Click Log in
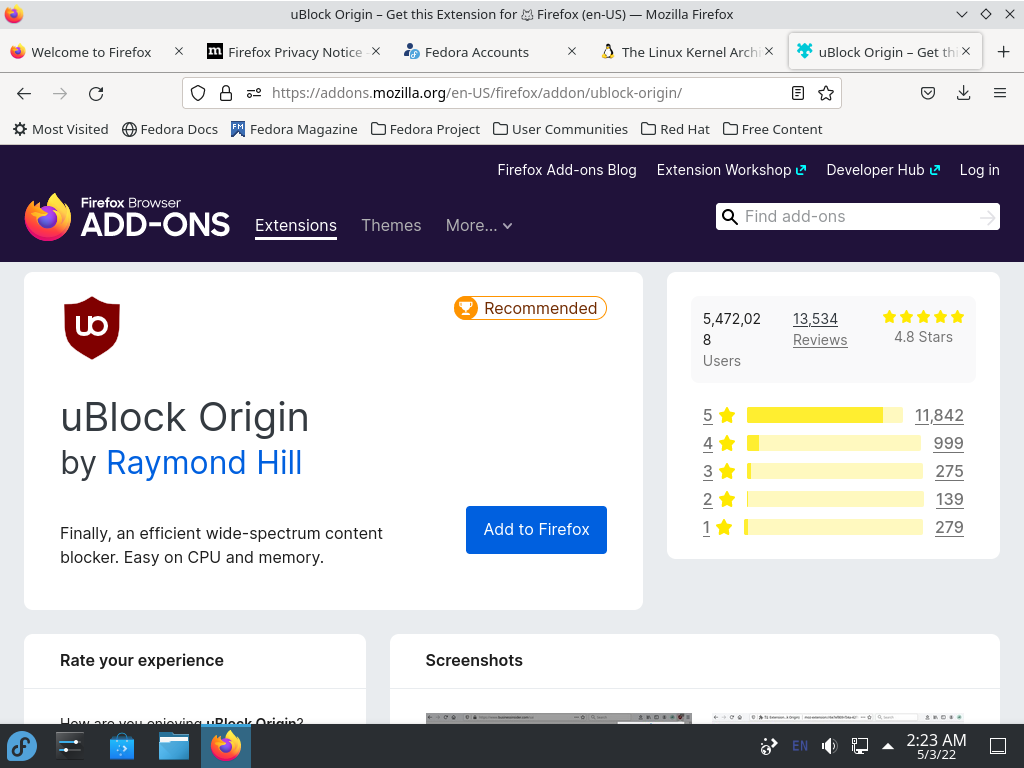The image size is (1024, 768). pos(980,170)
